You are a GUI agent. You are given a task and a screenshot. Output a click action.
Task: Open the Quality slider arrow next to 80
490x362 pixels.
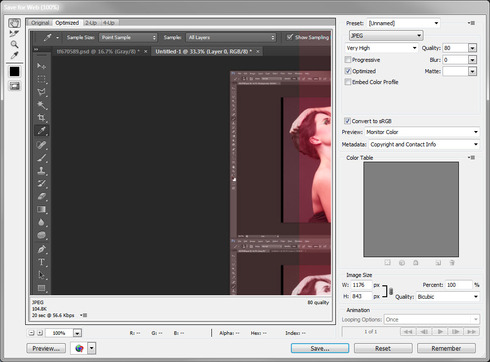click(x=472, y=48)
